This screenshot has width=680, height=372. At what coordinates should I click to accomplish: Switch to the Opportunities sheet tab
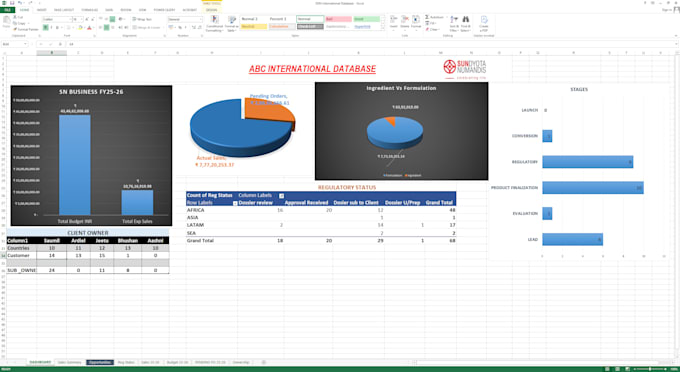(100, 362)
